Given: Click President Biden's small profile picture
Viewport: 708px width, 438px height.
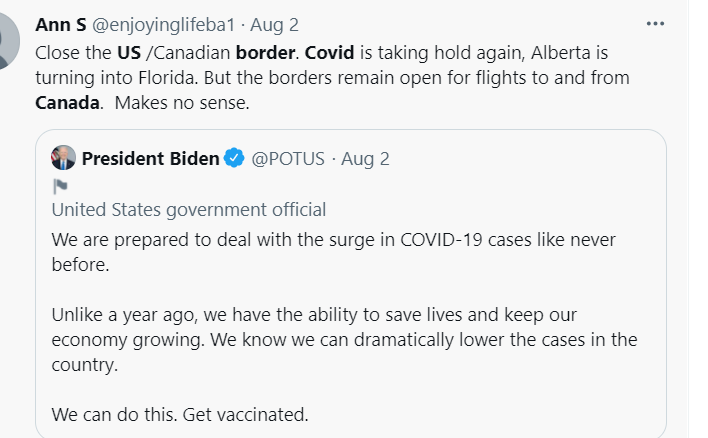Looking at the screenshot, I should tap(64, 158).
